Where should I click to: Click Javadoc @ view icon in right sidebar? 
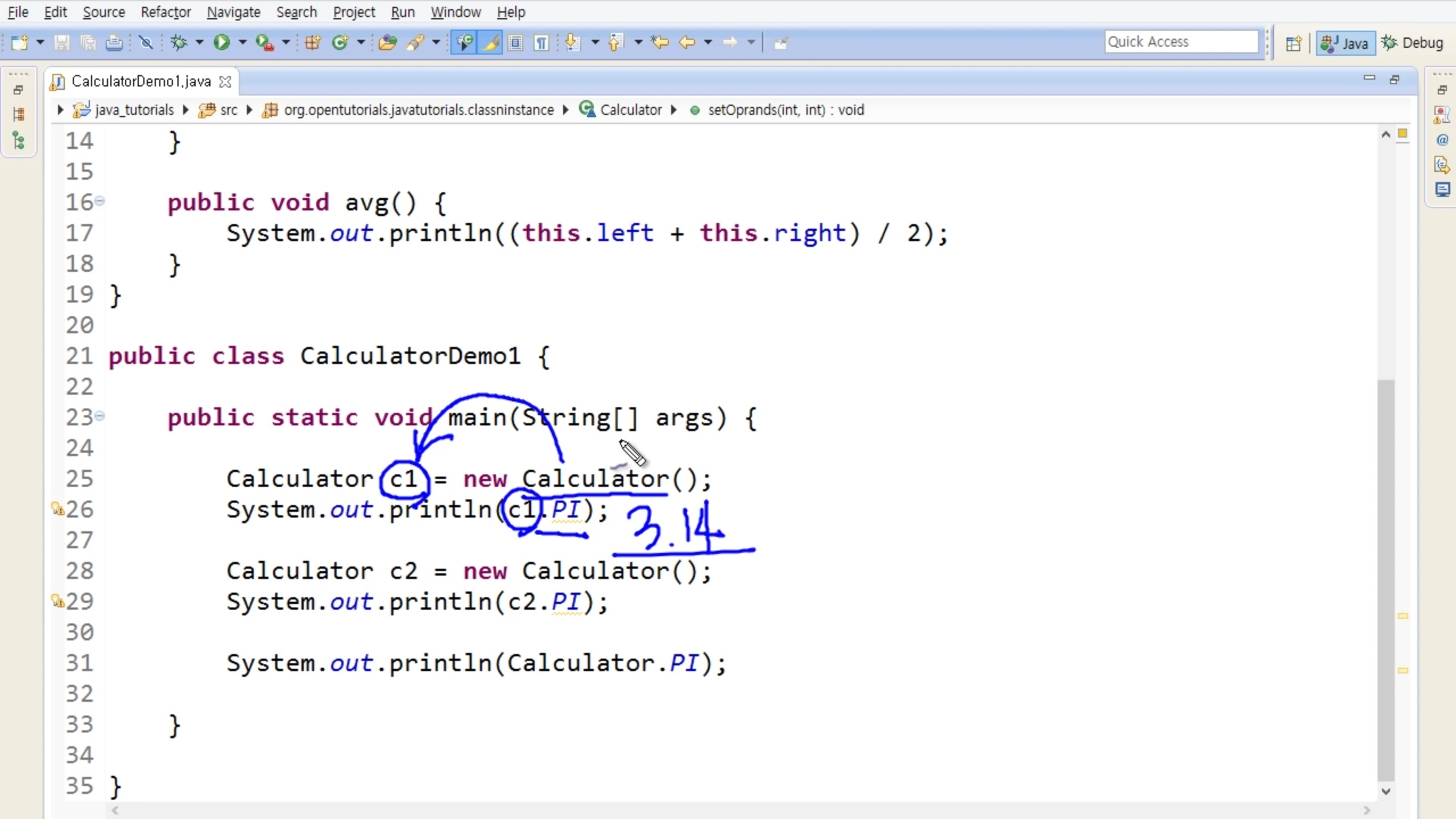tap(1442, 140)
